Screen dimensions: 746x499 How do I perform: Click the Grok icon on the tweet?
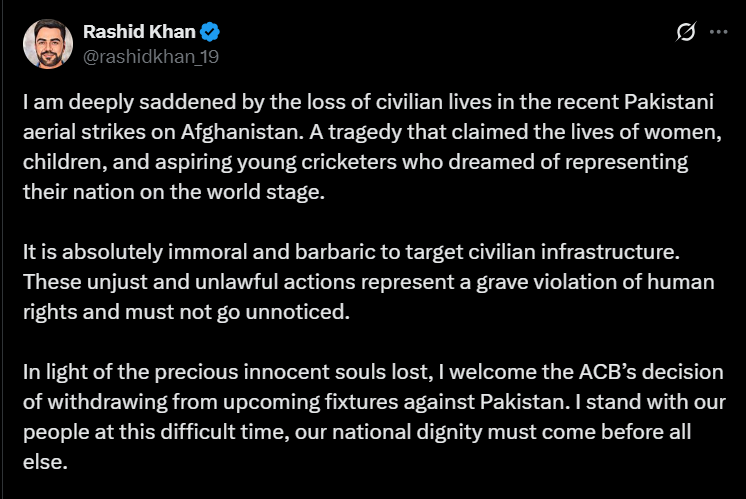(x=686, y=33)
